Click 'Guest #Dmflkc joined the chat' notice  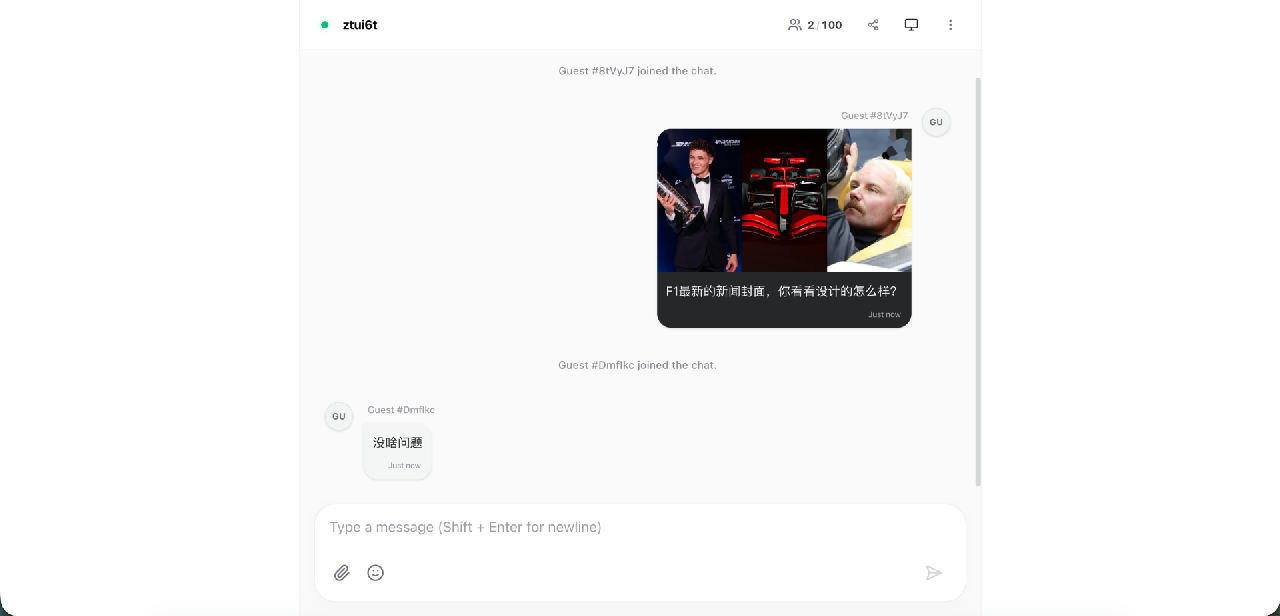(x=637, y=365)
